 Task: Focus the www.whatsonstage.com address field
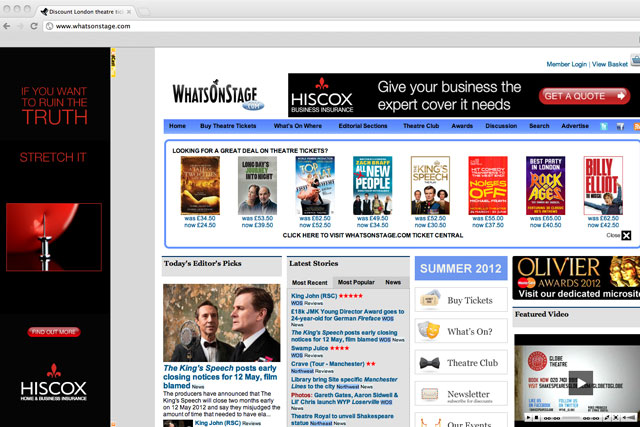click(x=343, y=26)
